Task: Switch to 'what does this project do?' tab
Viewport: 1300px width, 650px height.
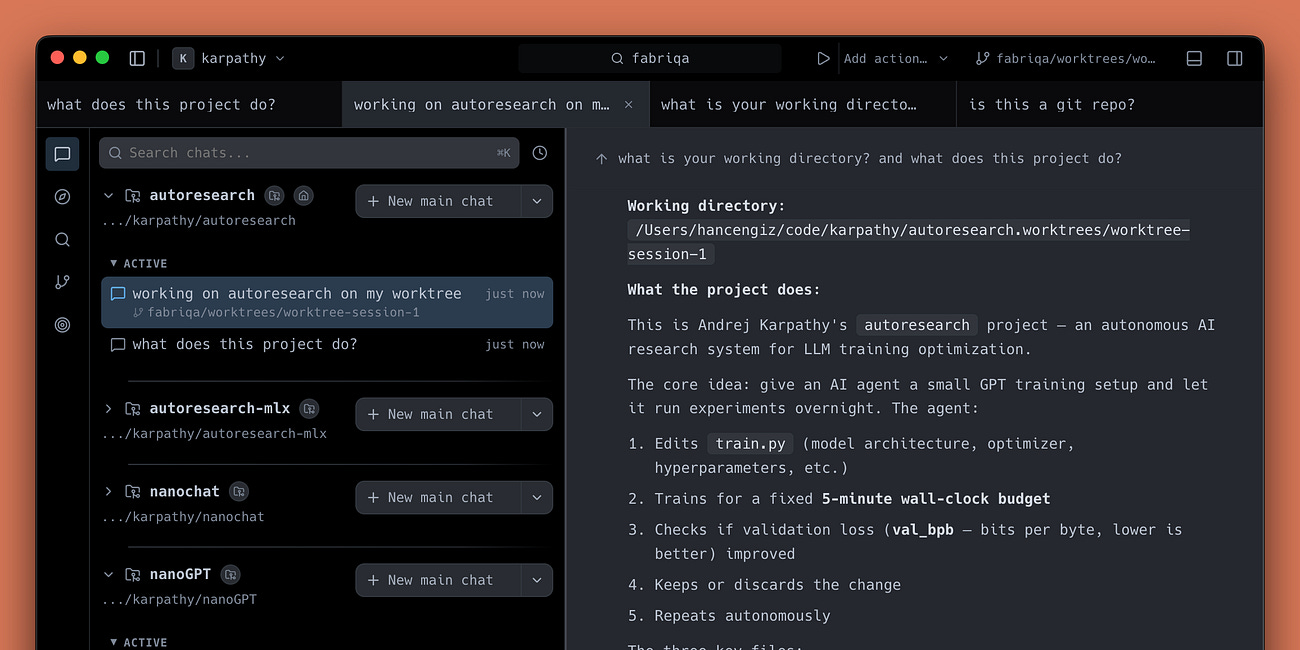Action: click(x=189, y=104)
